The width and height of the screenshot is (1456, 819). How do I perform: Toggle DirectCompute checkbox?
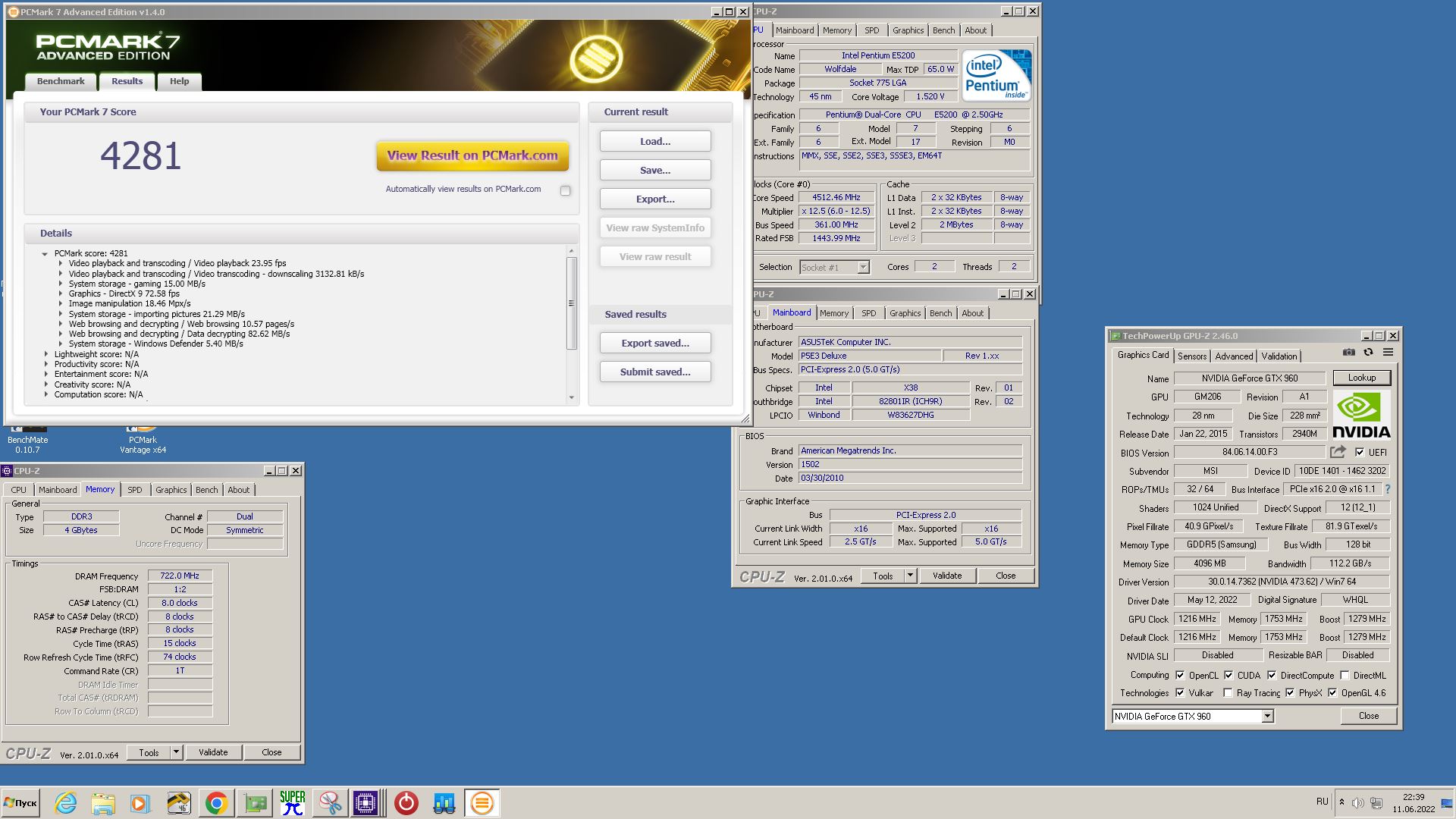point(1272,675)
